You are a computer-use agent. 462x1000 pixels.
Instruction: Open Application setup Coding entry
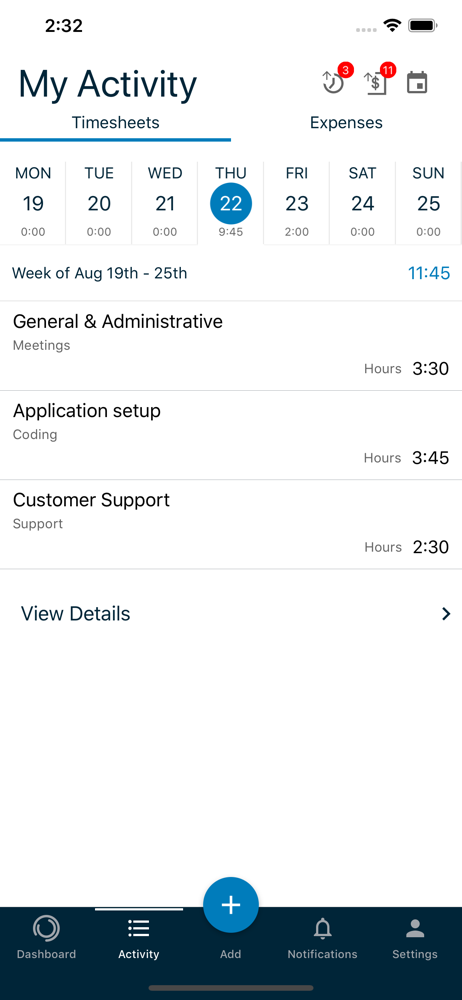(x=231, y=435)
